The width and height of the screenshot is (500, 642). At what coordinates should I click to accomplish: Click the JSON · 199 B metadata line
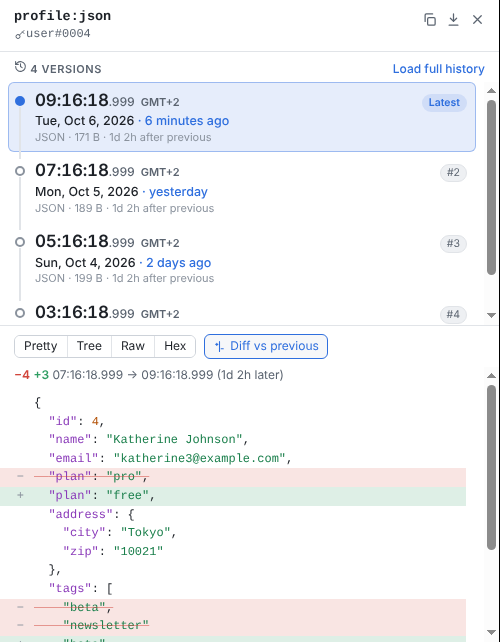click(124, 278)
